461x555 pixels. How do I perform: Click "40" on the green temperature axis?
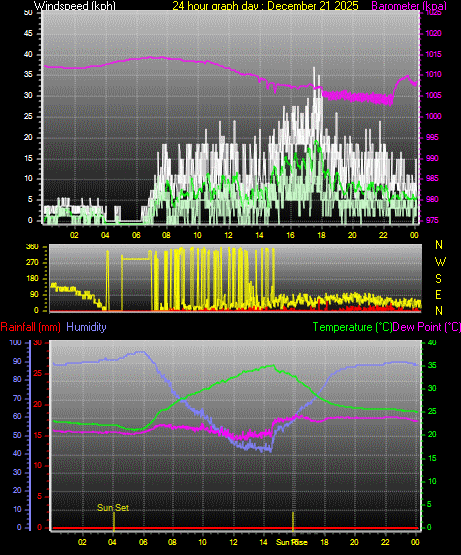[x=432, y=342]
